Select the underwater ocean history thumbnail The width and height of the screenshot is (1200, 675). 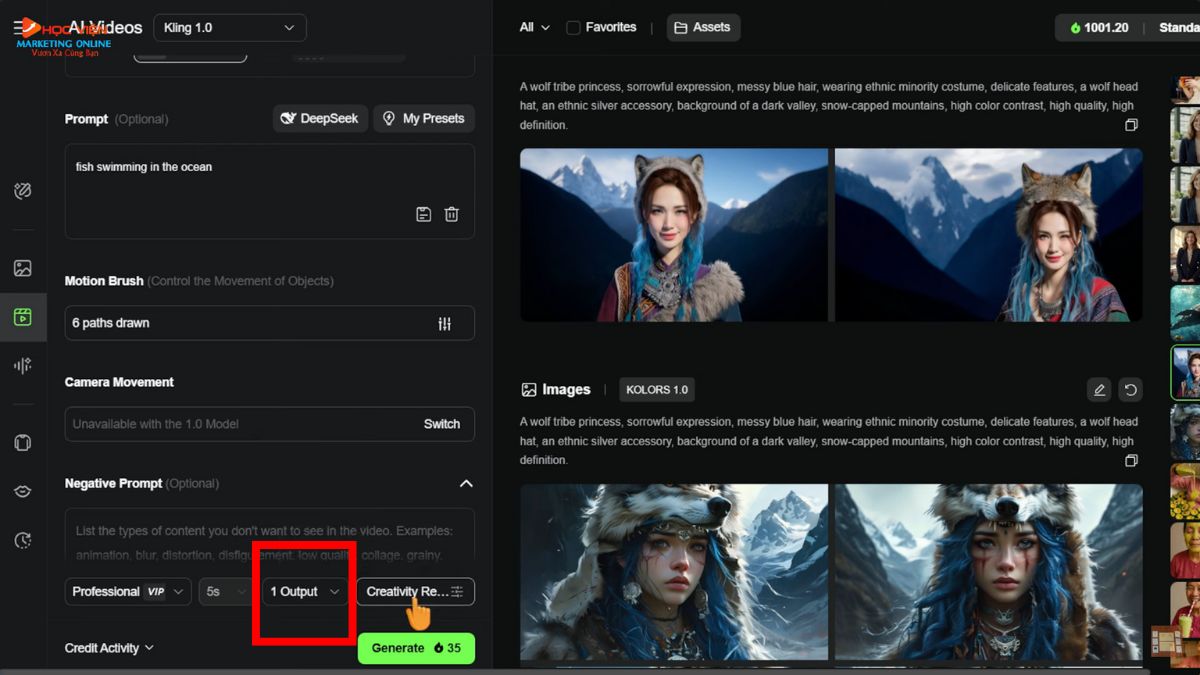pos(1186,314)
